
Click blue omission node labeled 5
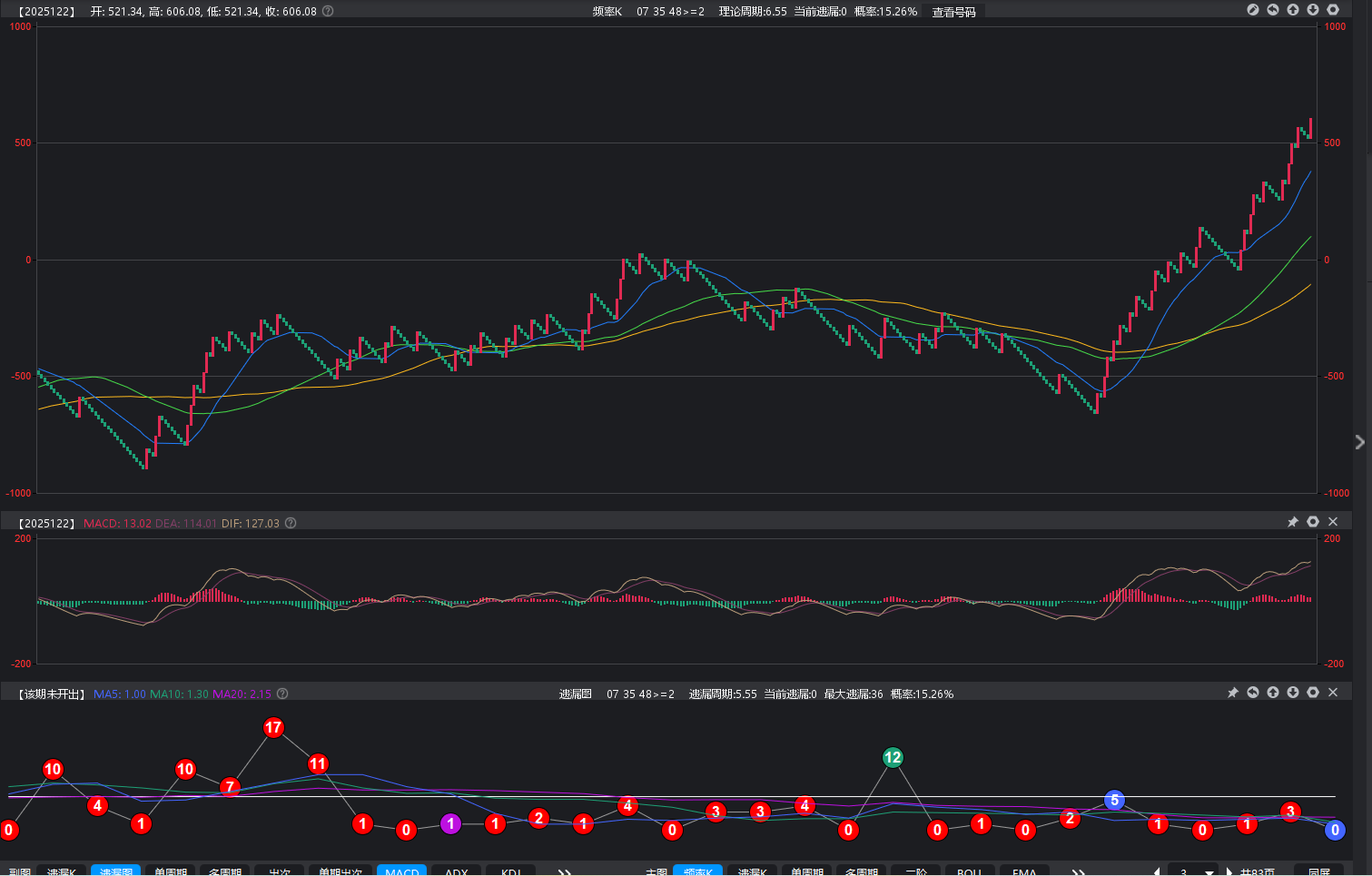tap(1114, 801)
